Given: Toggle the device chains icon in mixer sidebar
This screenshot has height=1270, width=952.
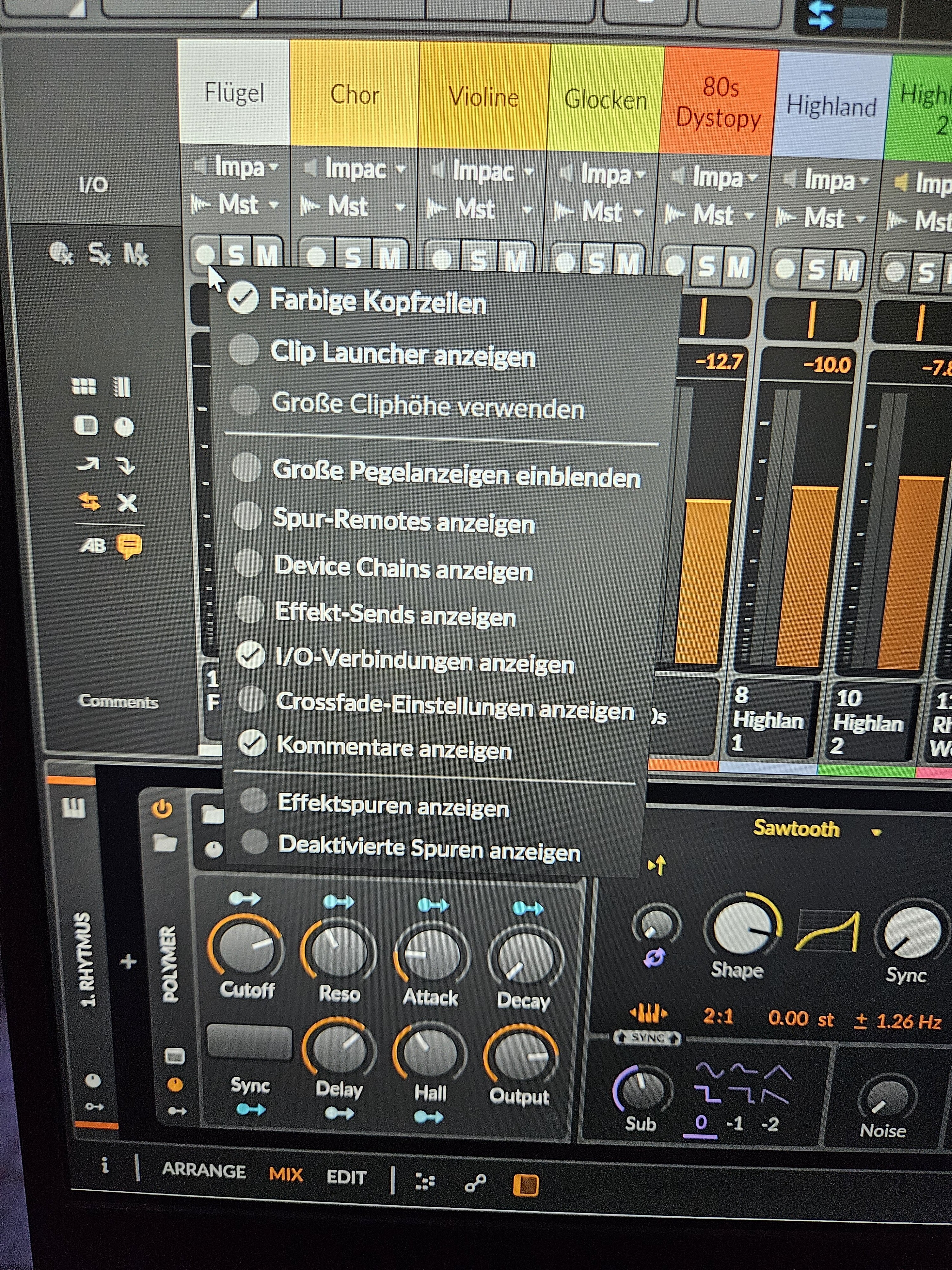Looking at the screenshot, I should pyautogui.click(x=86, y=426).
